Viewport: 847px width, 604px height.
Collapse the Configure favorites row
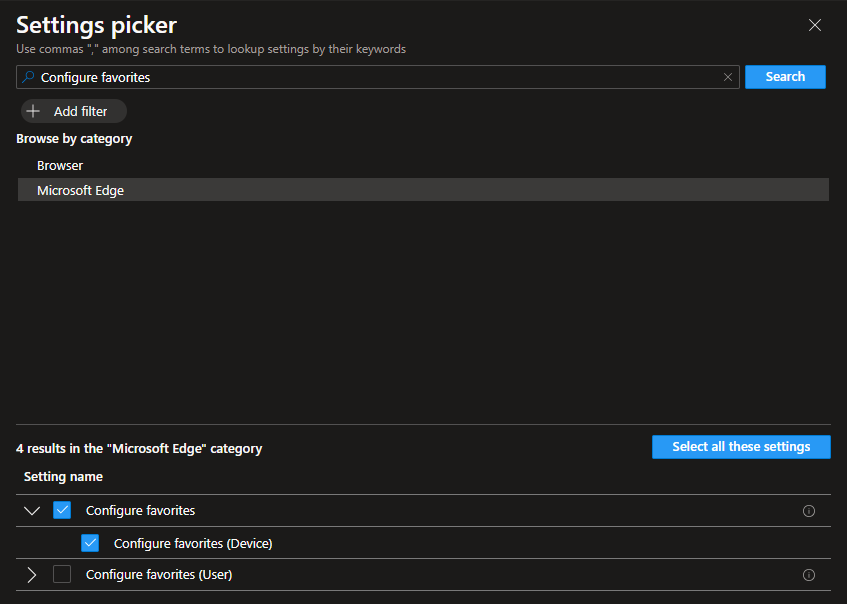point(32,511)
